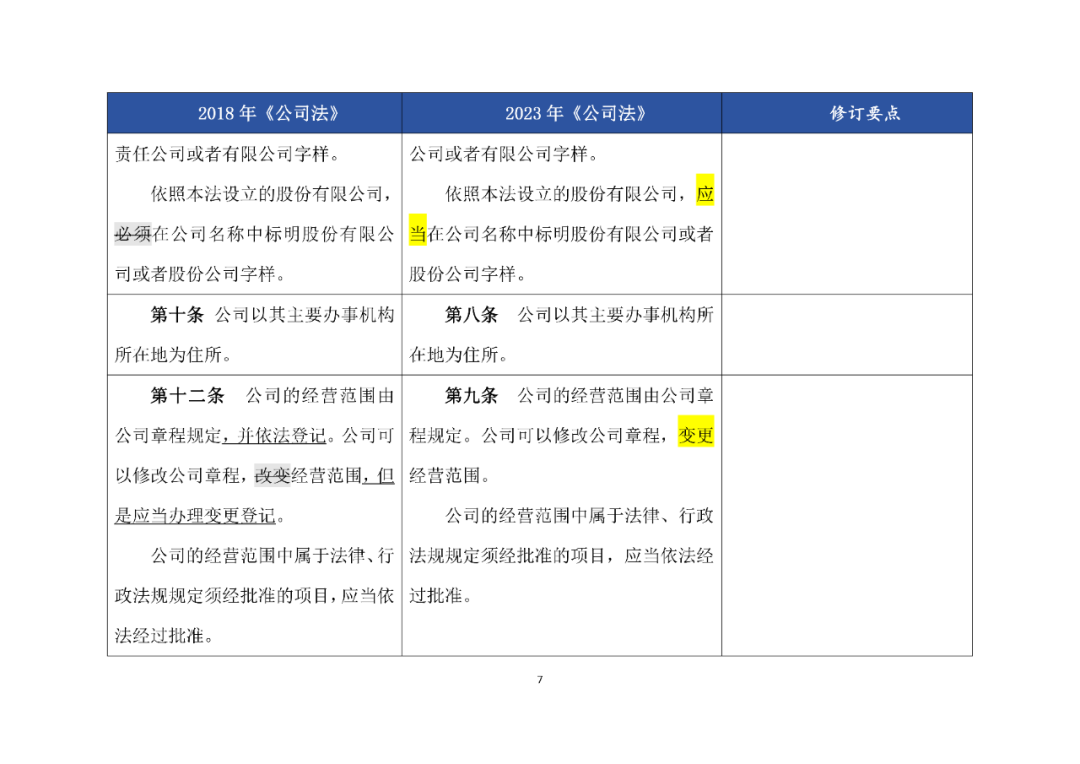Click the struck-through 必须 text
1080x764 pixels.
click(132, 234)
